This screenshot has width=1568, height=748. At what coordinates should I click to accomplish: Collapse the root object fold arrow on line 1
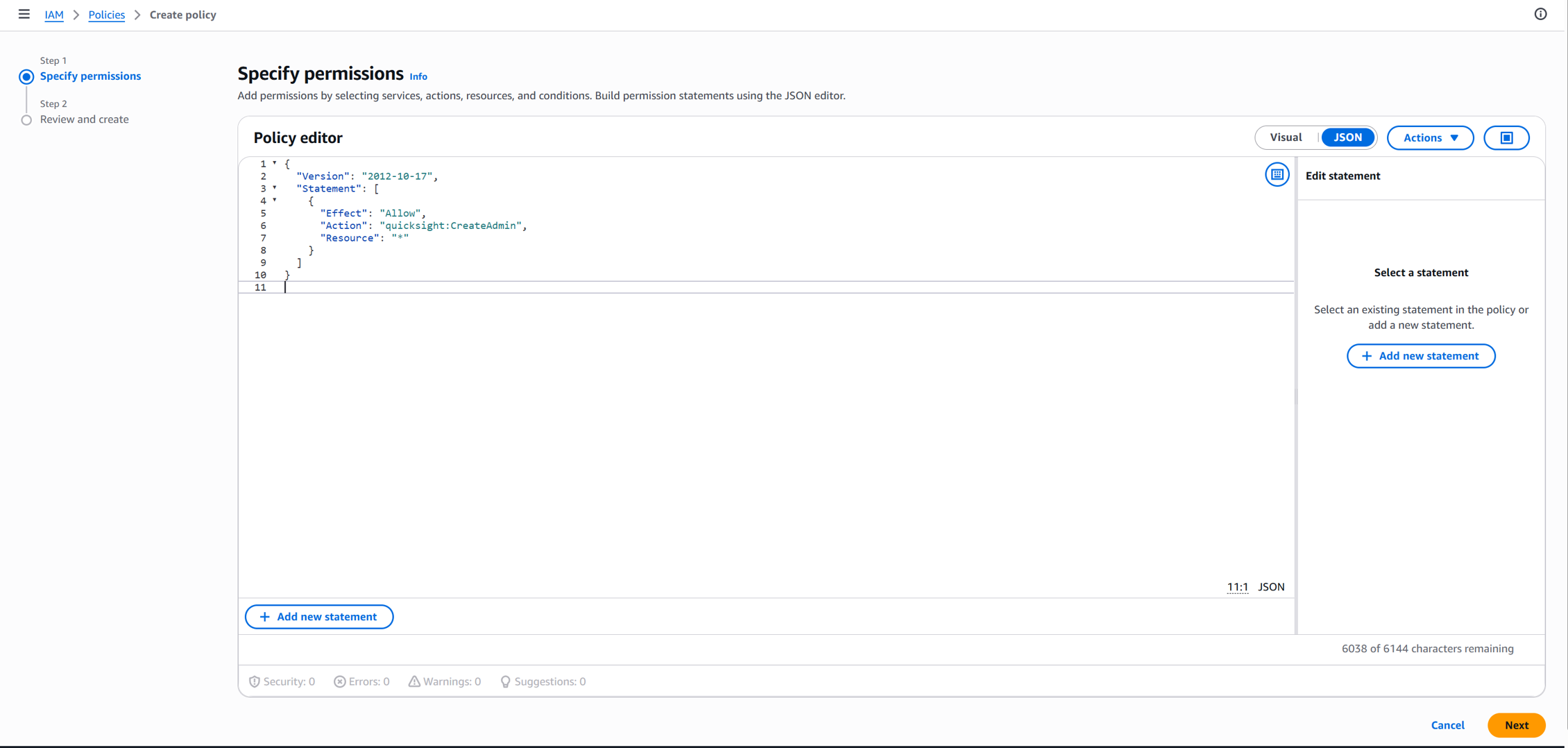coord(275,163)
